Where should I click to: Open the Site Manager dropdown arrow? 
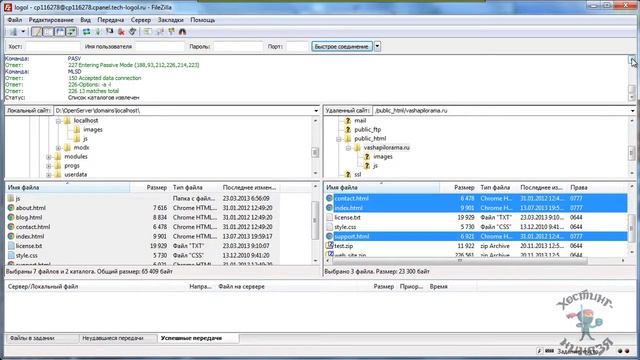point(23,31)
